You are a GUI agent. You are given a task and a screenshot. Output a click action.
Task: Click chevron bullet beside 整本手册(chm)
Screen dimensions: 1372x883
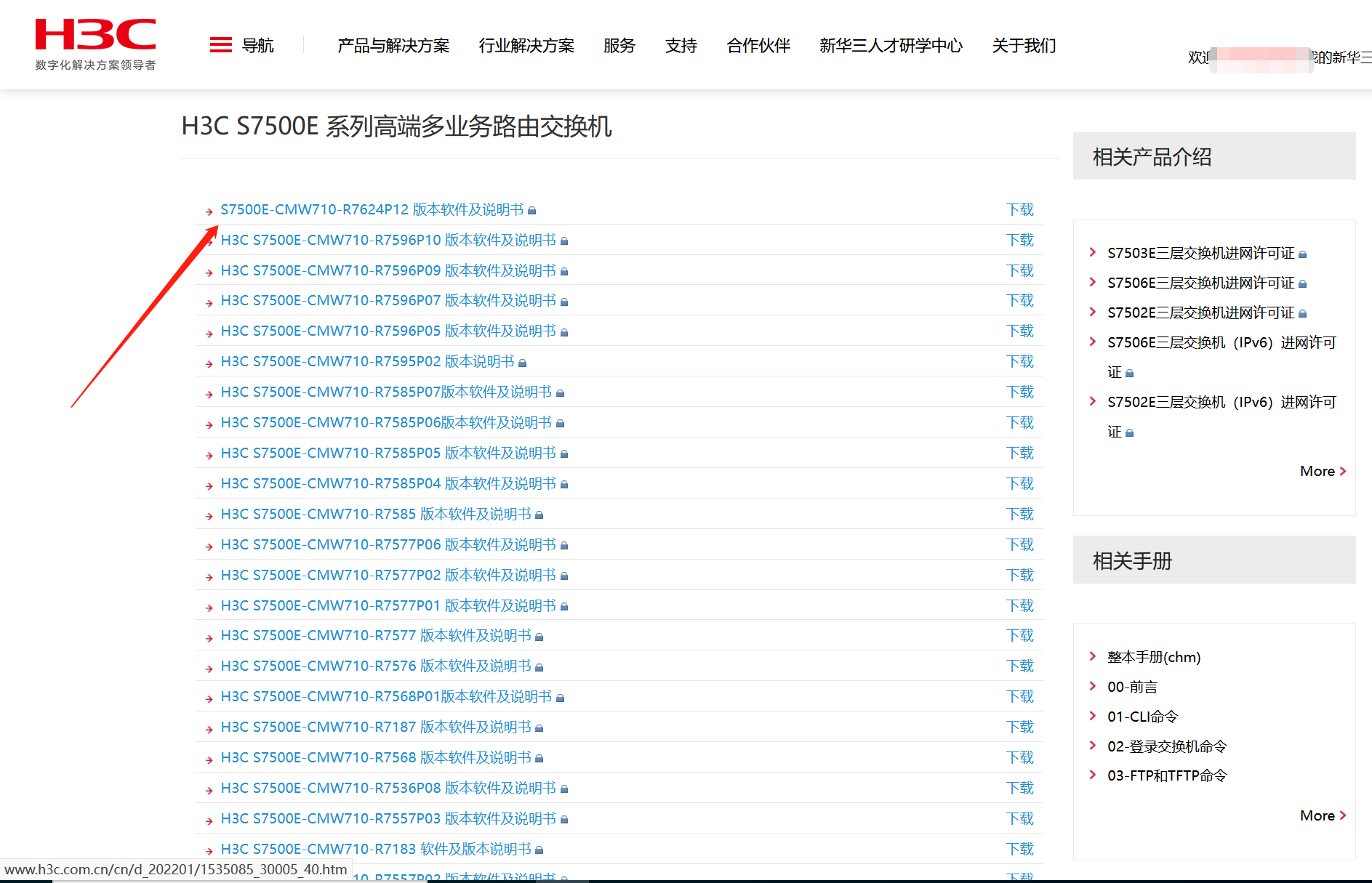[x=1092, y=656]
